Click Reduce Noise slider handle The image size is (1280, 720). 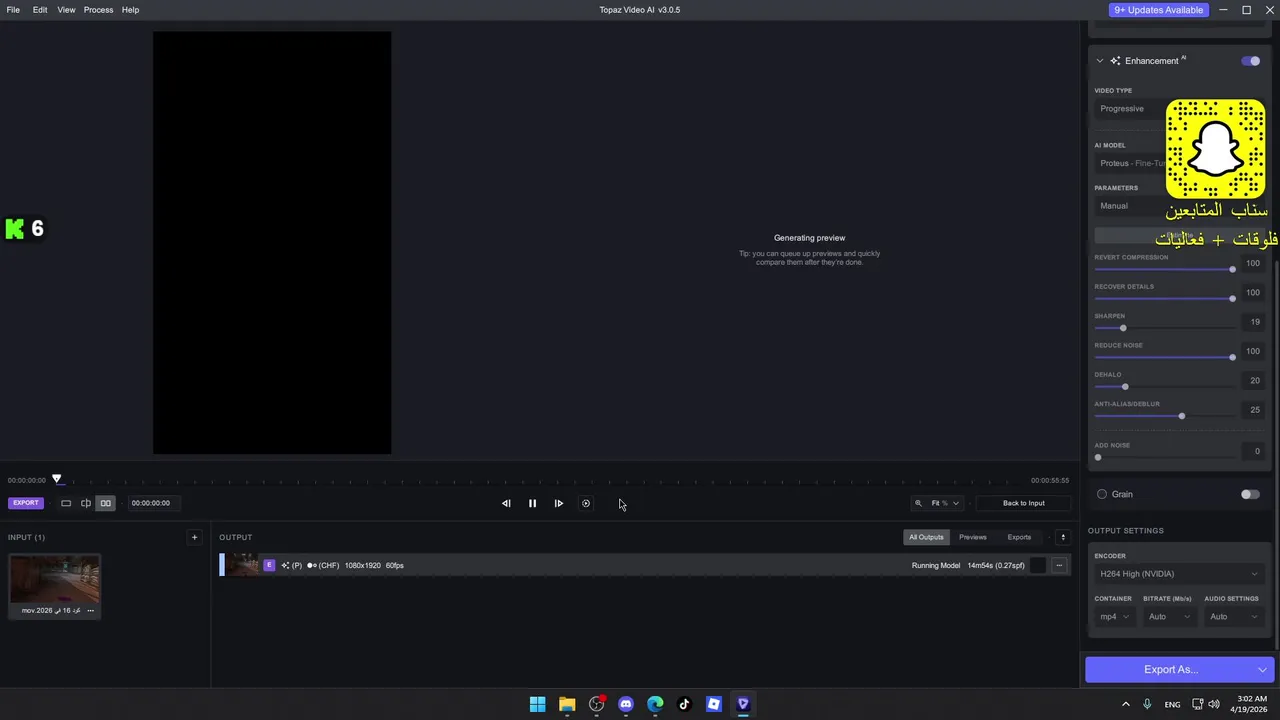point(1232,357)
